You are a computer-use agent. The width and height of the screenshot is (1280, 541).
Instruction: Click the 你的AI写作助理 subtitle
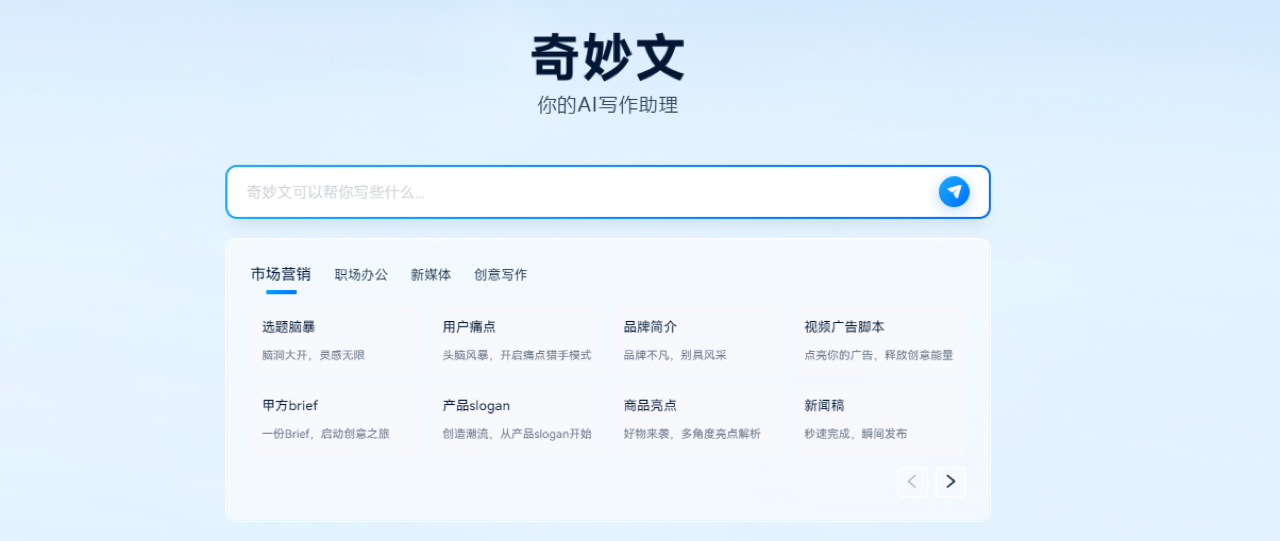[x=608, y=105]
